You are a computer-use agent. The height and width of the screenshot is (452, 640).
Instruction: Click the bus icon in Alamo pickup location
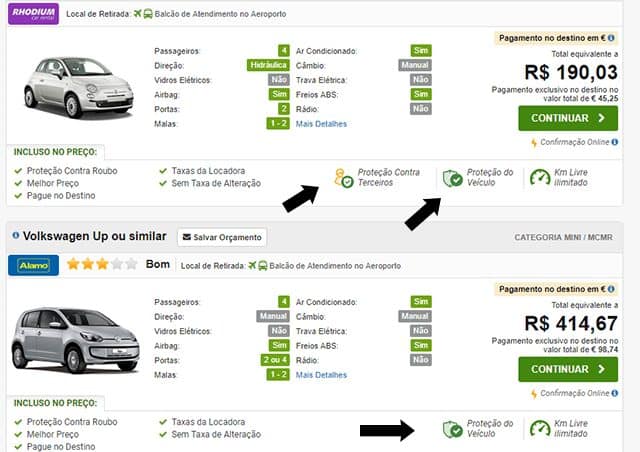(x=263, y=266)
